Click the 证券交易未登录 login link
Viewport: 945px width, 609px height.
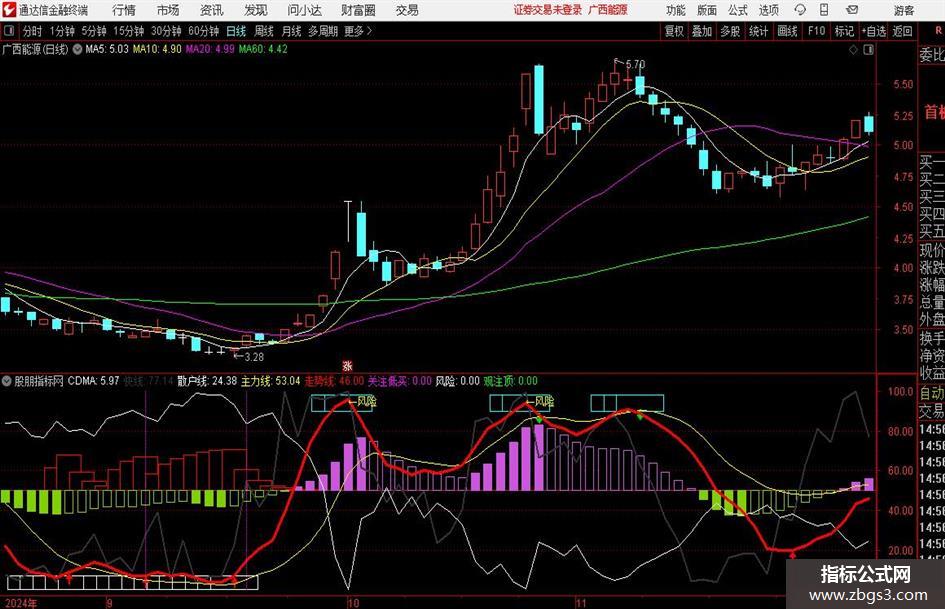[x=548, y=10]
